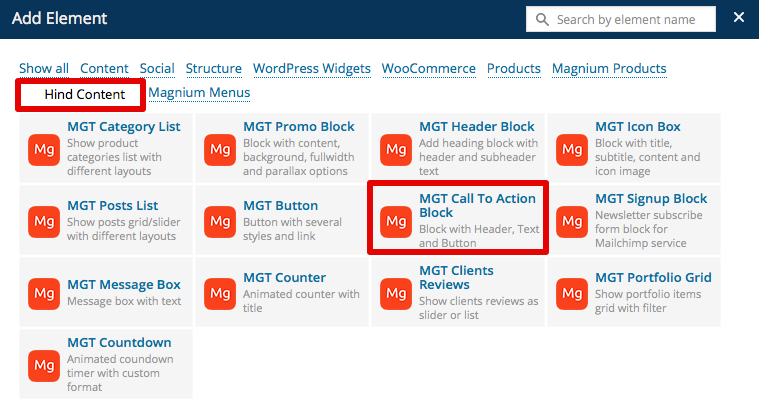Click the MGT Icon Box Mg icon
759x418 pixels.
572,149
